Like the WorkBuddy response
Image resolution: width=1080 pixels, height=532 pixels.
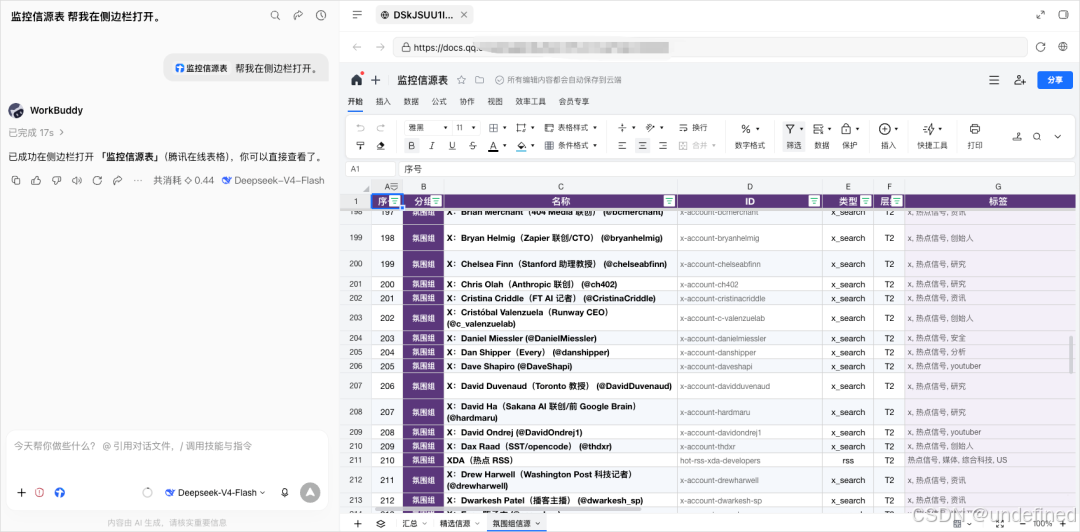pyautogui.click(x=36, y=181)
